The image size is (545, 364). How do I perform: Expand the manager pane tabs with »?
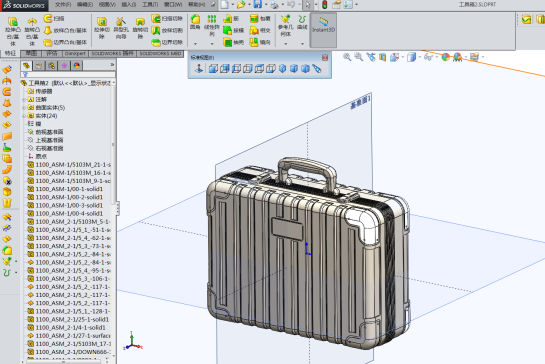click(x=112, y=65)
